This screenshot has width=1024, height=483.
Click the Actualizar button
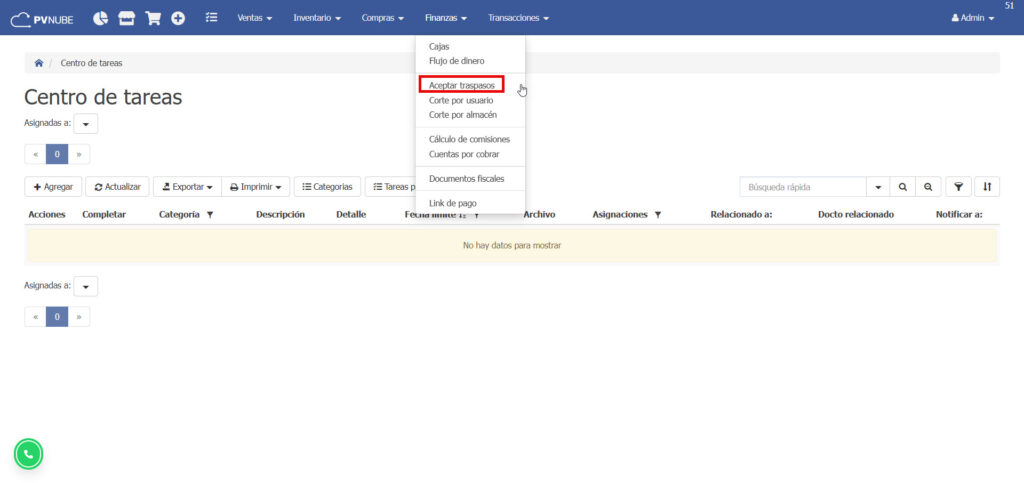click(x=117, y=187)
